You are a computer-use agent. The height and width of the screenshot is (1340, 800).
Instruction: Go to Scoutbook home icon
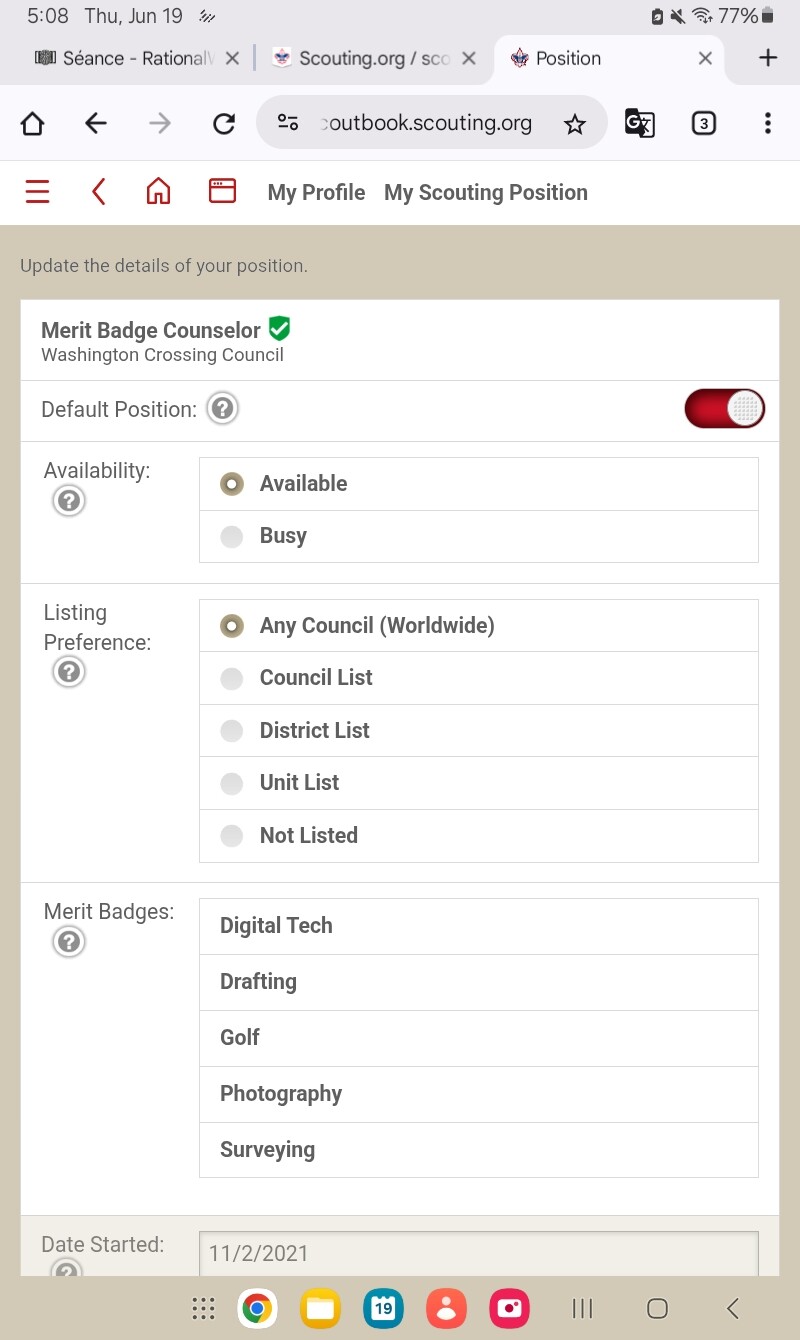click(158, 192)
